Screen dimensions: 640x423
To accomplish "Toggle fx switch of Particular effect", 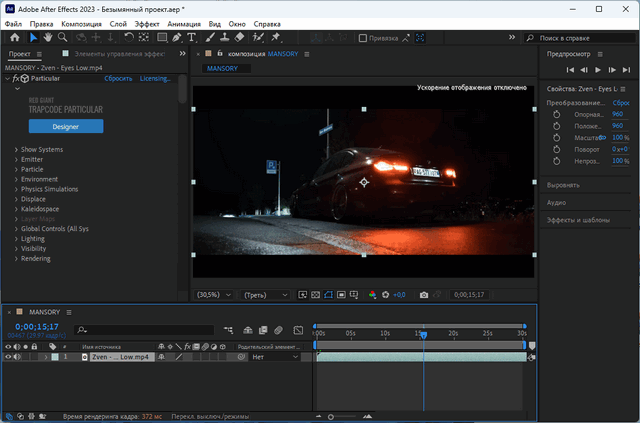I will (x=17, y=78).
